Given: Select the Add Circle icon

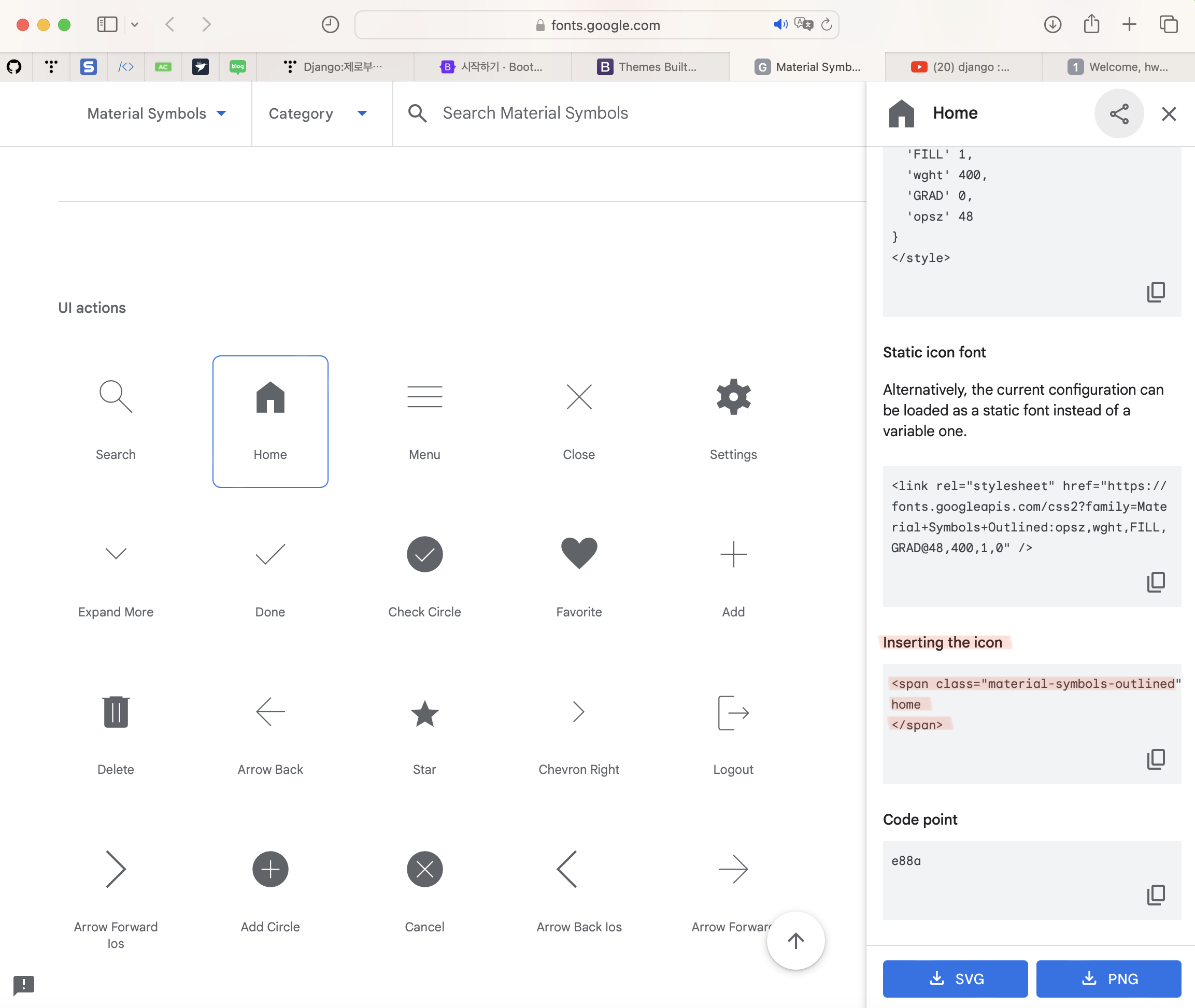Looking at the screenshot, I should pos(270,869).
